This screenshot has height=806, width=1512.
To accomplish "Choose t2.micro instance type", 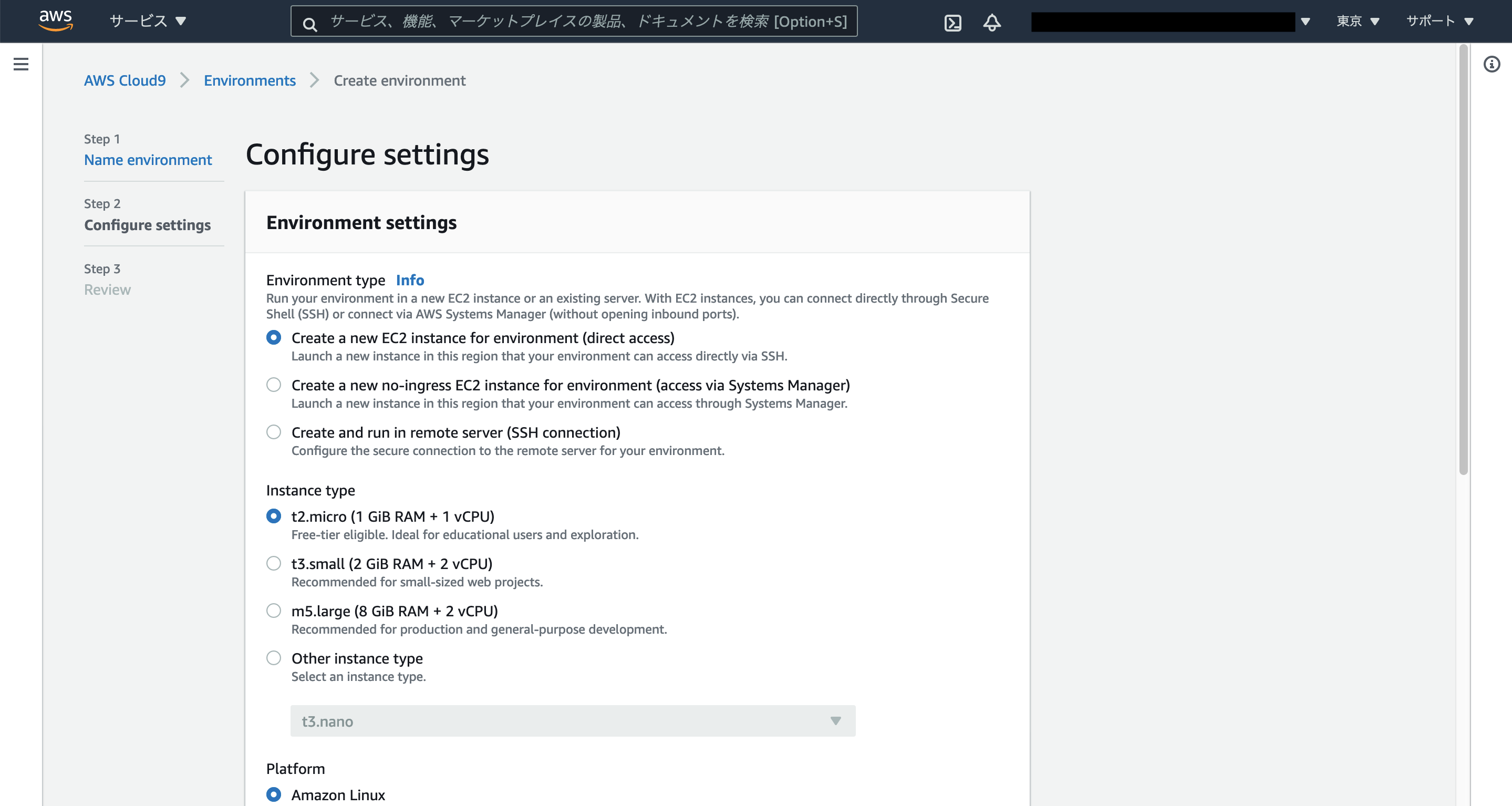I will click(274, 516).
